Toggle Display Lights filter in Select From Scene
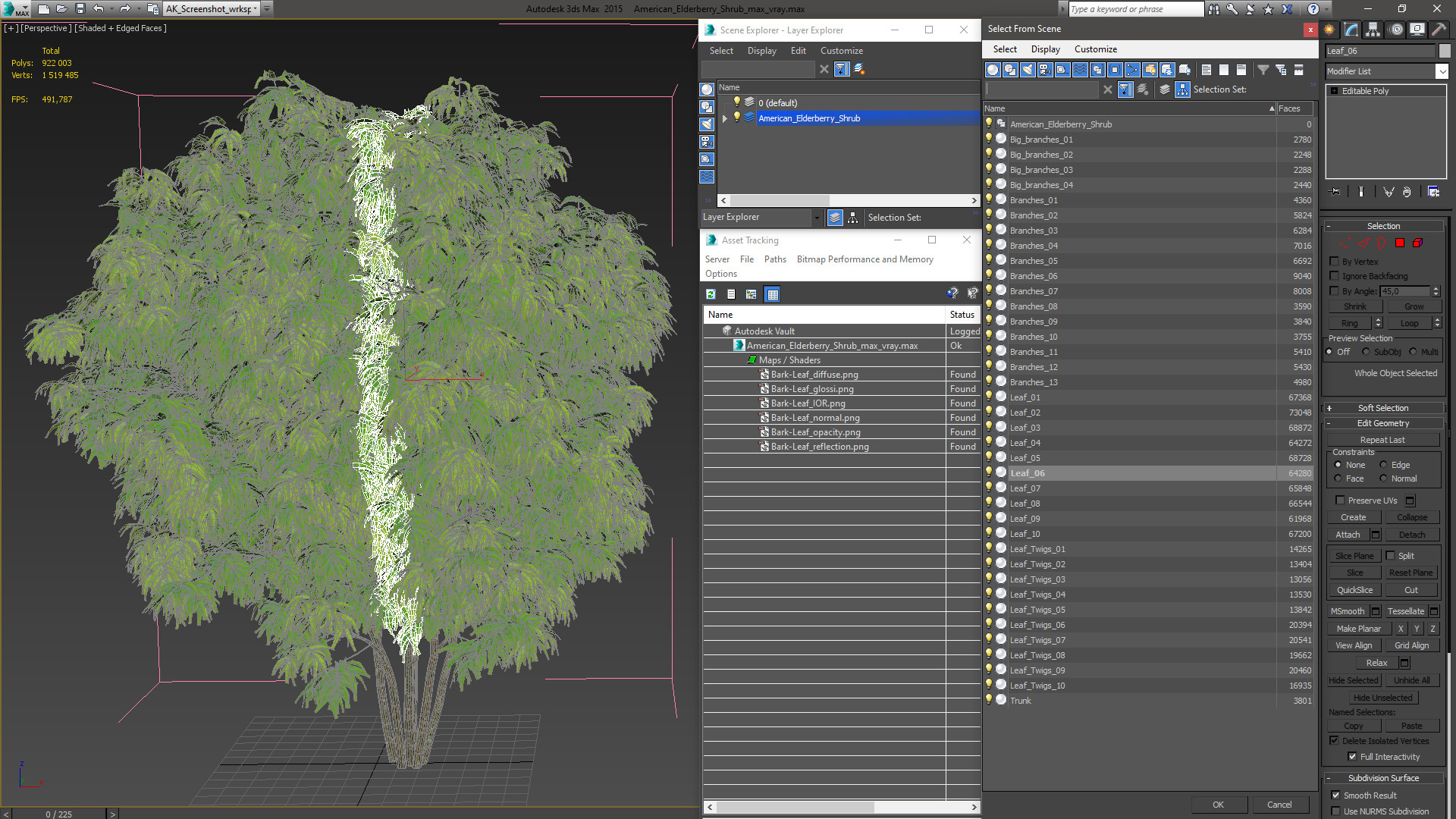 (1028, 70)
